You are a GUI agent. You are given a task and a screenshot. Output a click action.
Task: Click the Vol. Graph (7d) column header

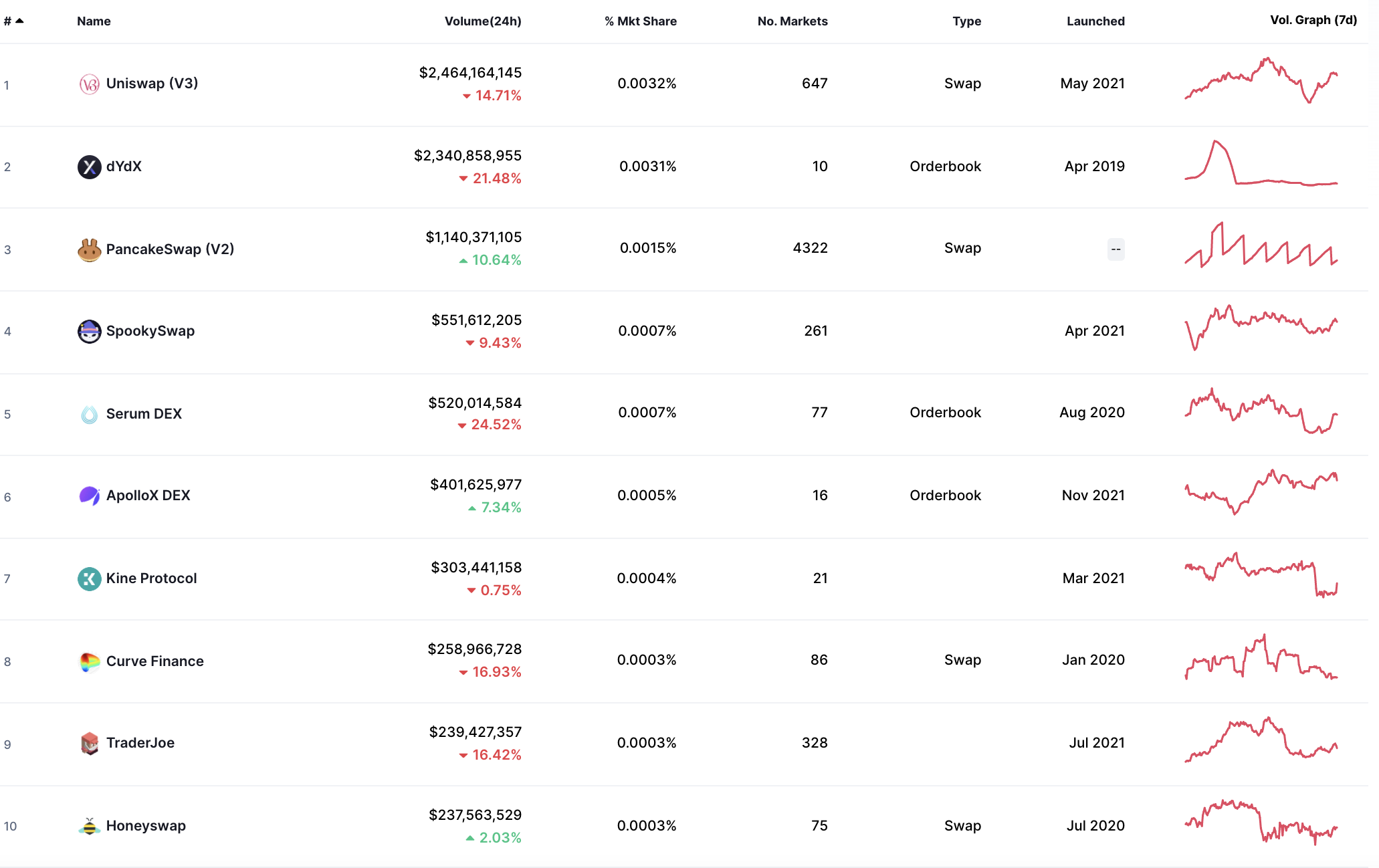point(1313,20)
